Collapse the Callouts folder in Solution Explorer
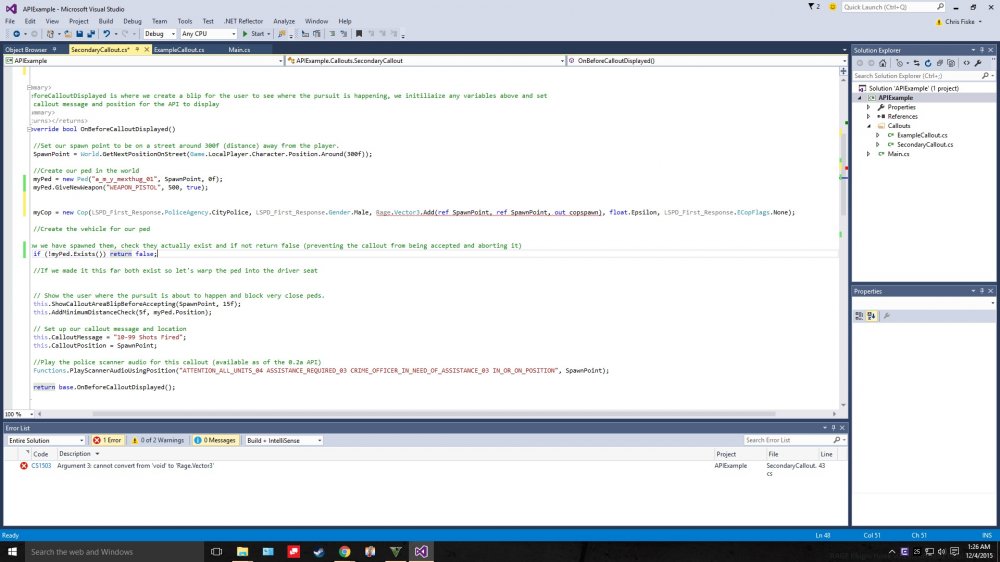This screenshot has height=562, width=1000. pos(869,126)
